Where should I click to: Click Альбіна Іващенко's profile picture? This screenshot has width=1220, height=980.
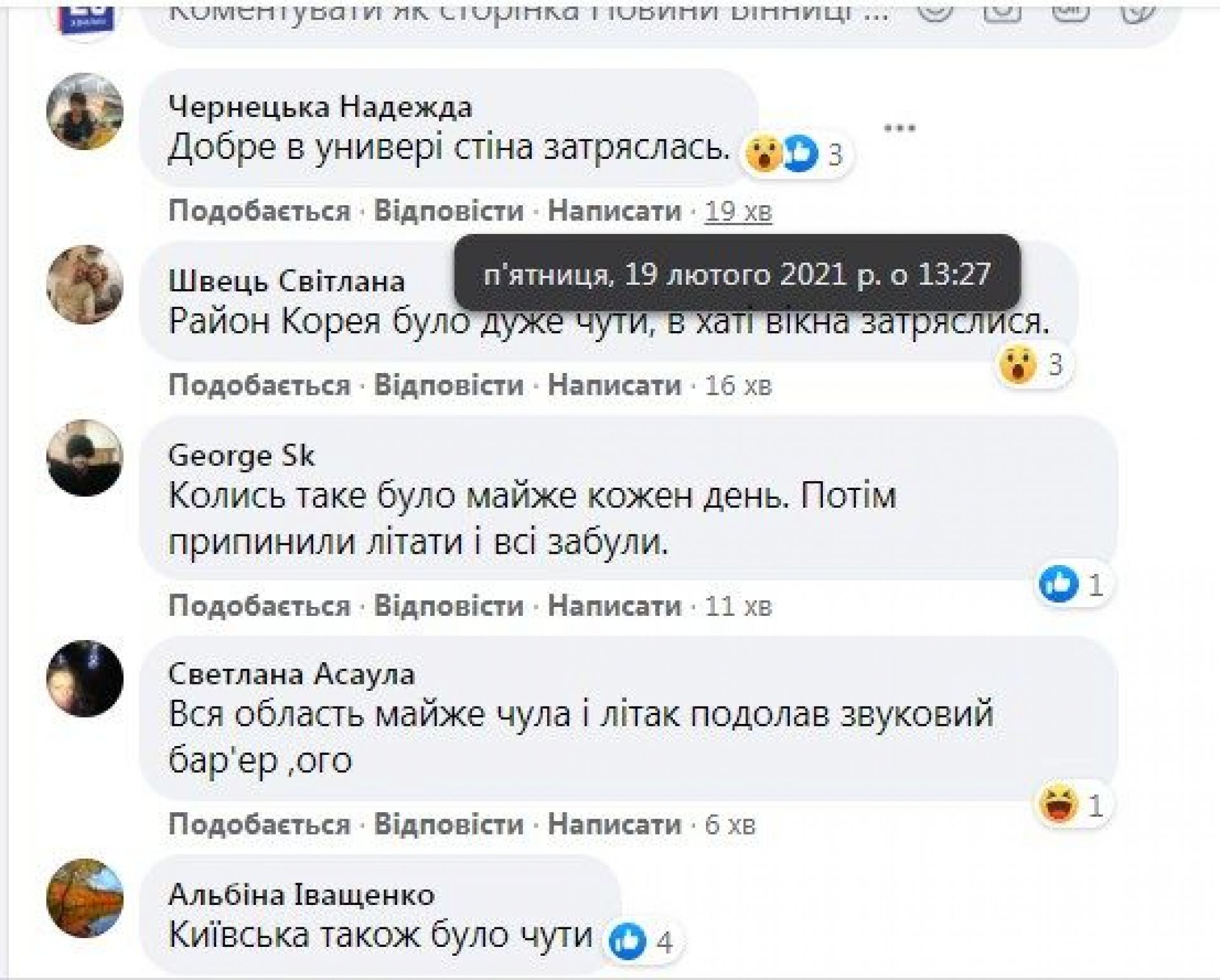(x=85, y=897)
